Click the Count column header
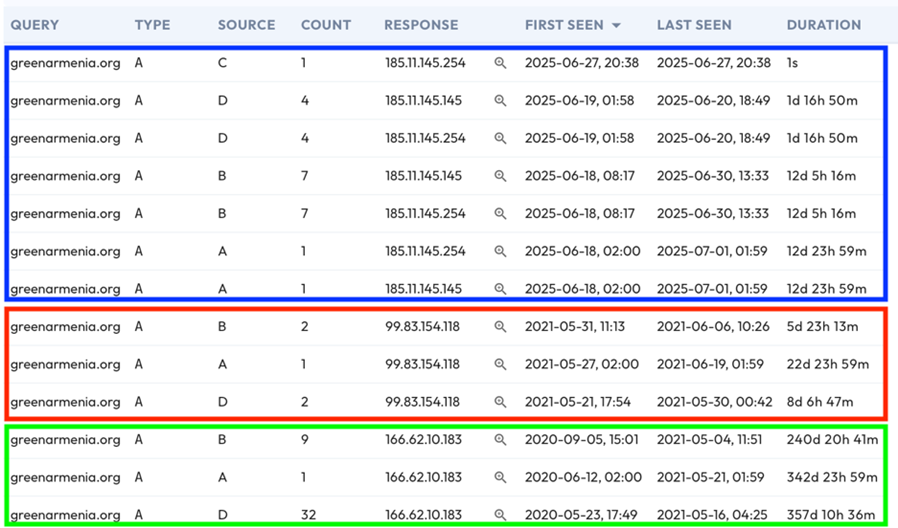This screenshot has height=528, width=898. [327, 25]
